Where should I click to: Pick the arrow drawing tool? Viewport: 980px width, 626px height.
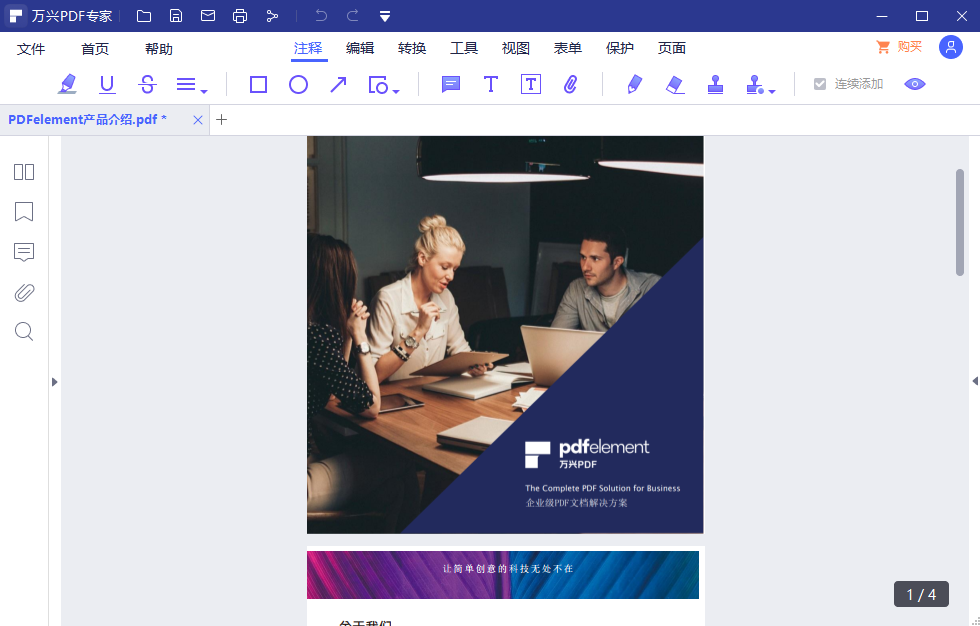[338, 85]
